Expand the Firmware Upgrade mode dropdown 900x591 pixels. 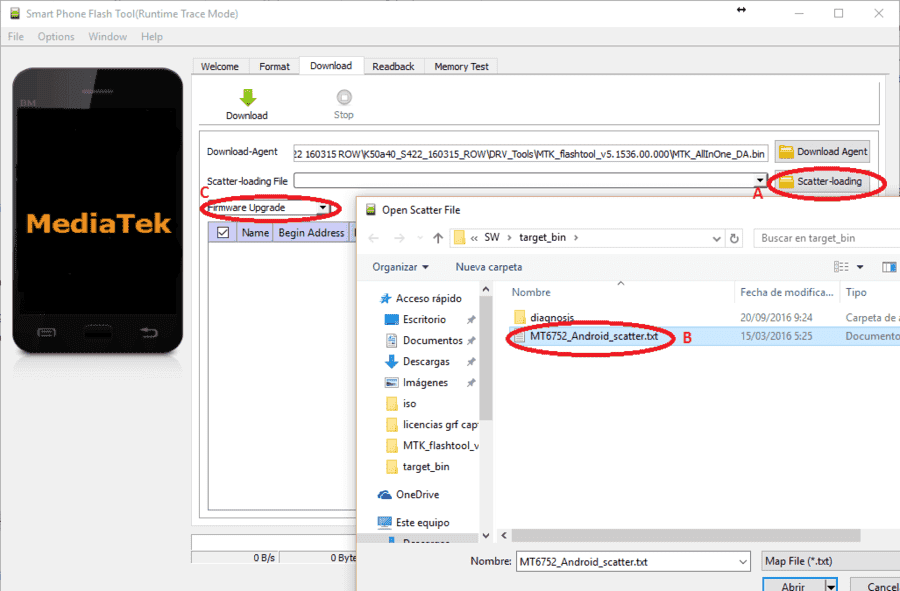point(323,208)
